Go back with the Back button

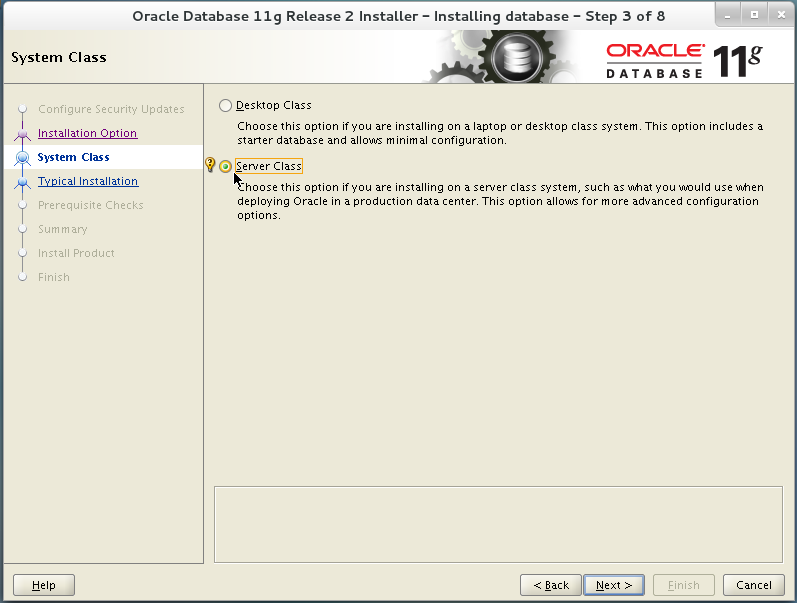click(551, 585)
